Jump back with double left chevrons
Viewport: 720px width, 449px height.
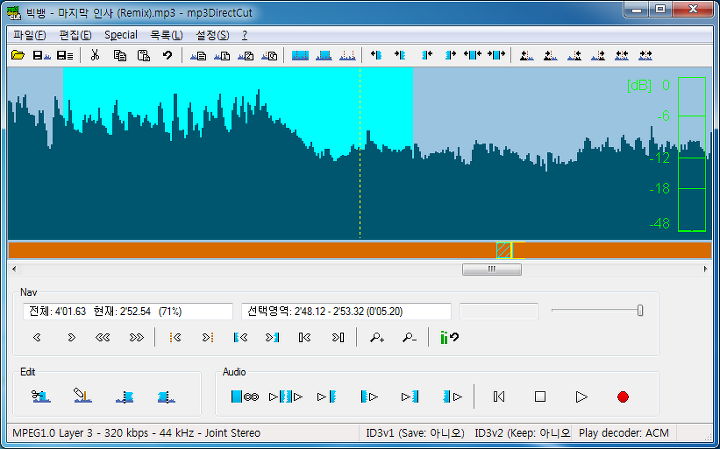coord(102,337)
